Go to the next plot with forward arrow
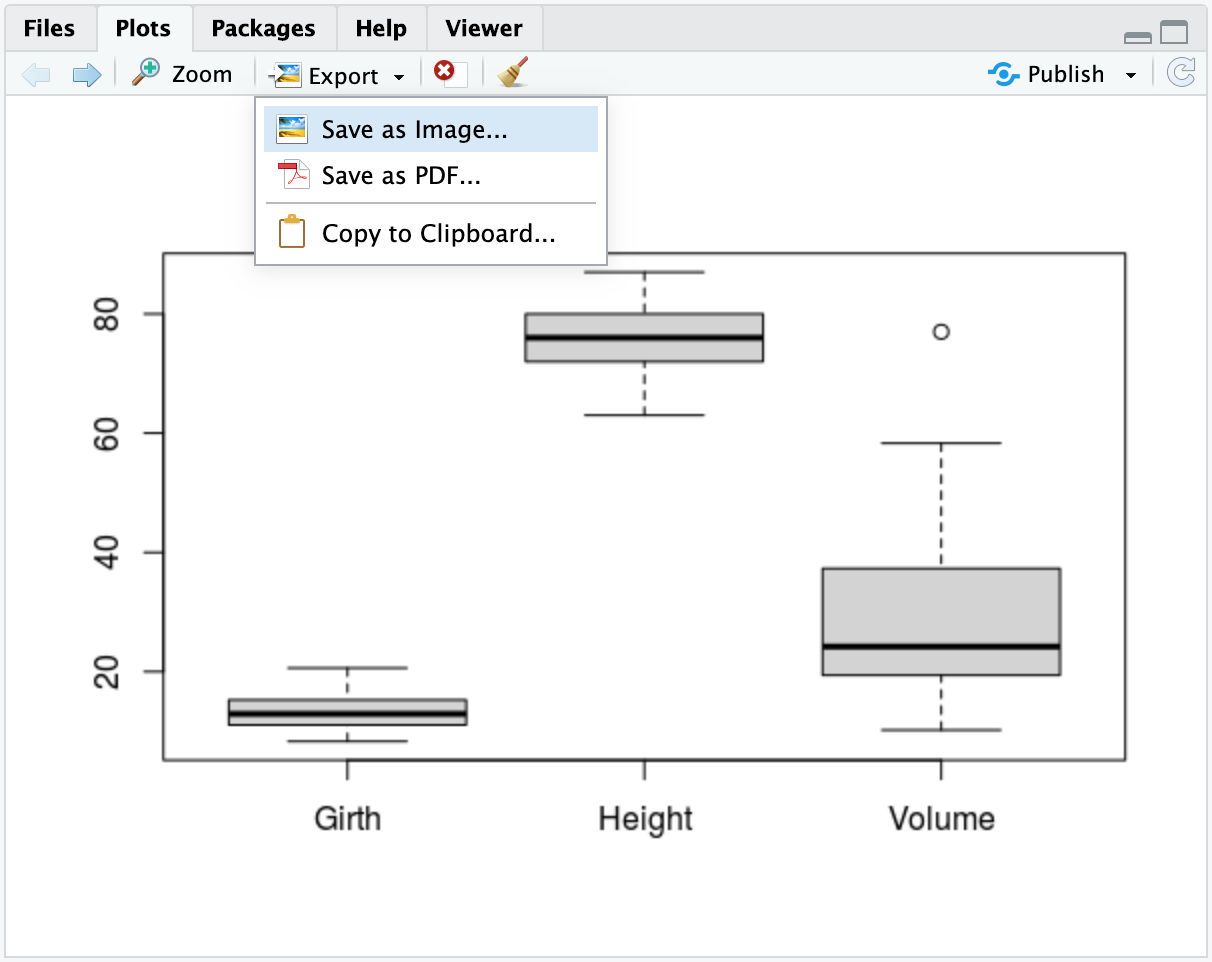The height and width of the screenshot is (962, 1212). click(x=87, y=75)
